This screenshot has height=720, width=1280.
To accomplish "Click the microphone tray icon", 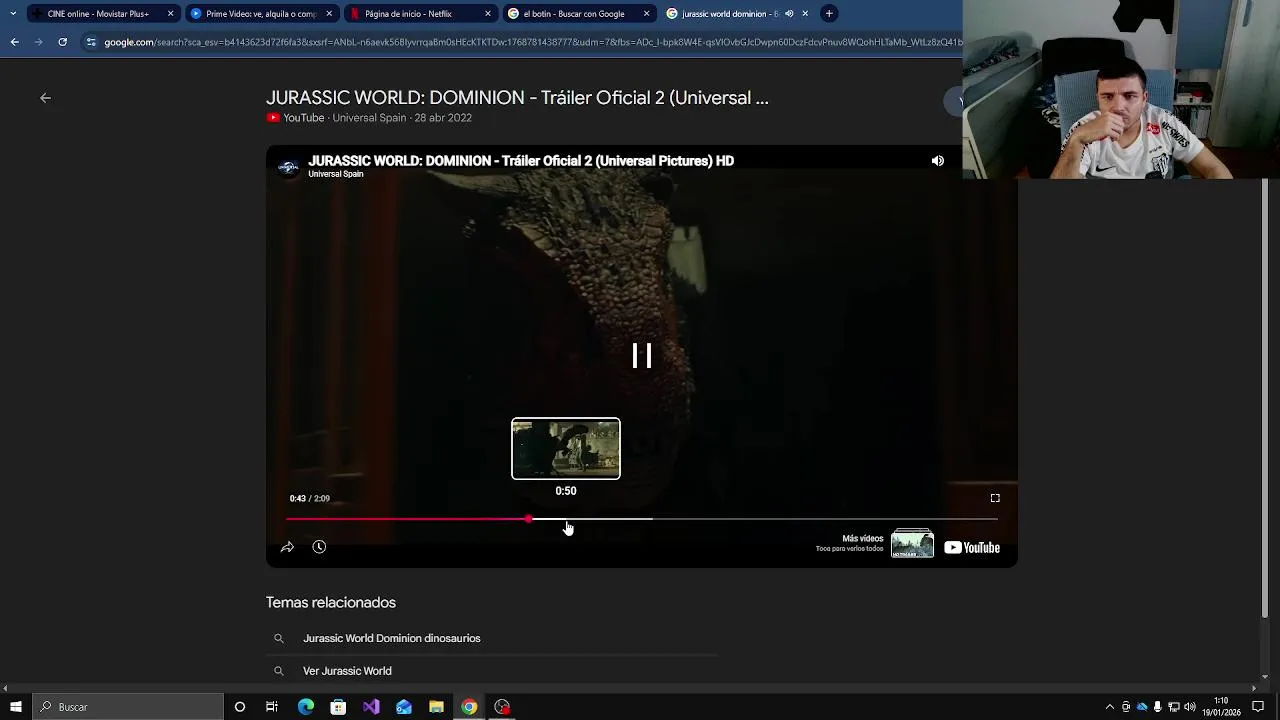I will (1158, 707).
